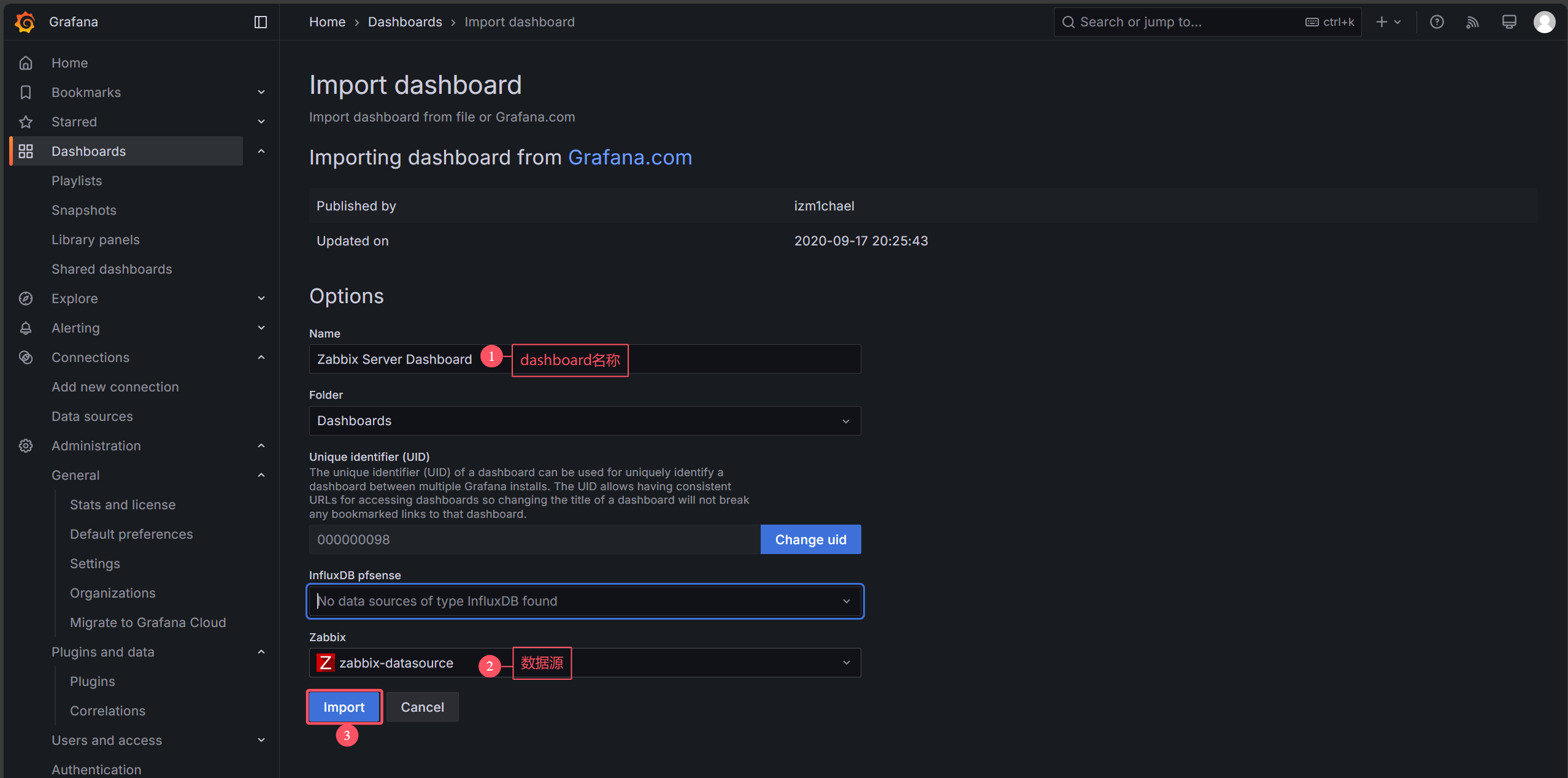Expand the Users and access chevron
Screen dimensions: 1568x778
click(261, 740)
